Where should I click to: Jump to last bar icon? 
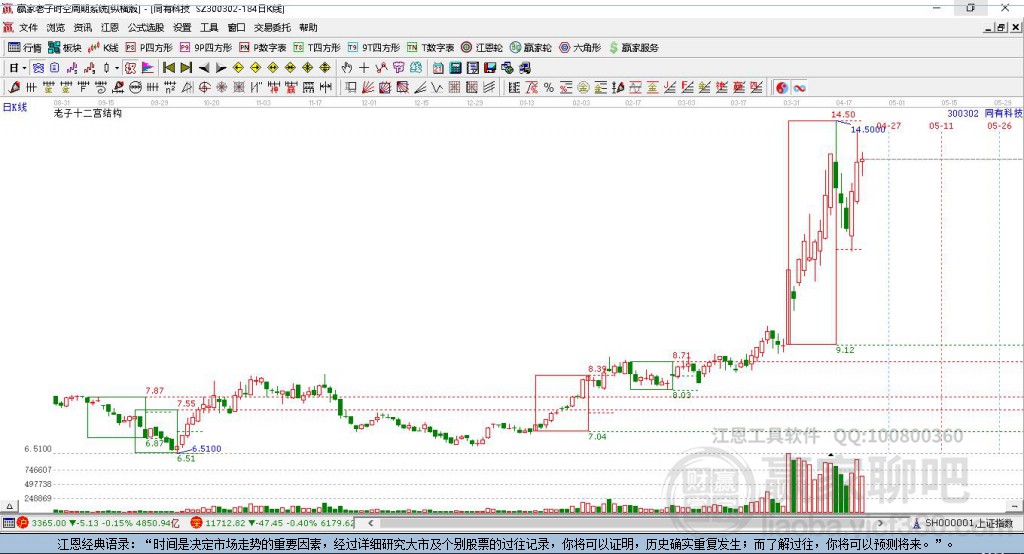(186, 68)
